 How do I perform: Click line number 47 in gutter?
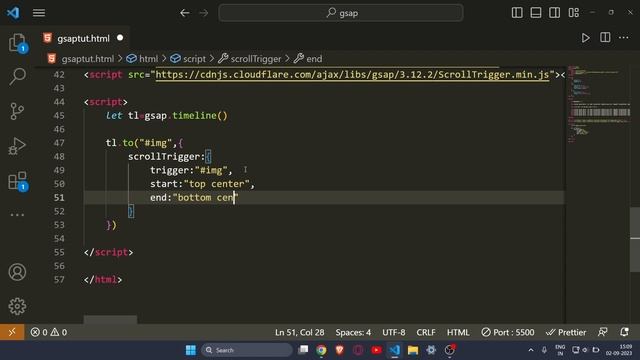pyautogui.click(x=59, y=143)
